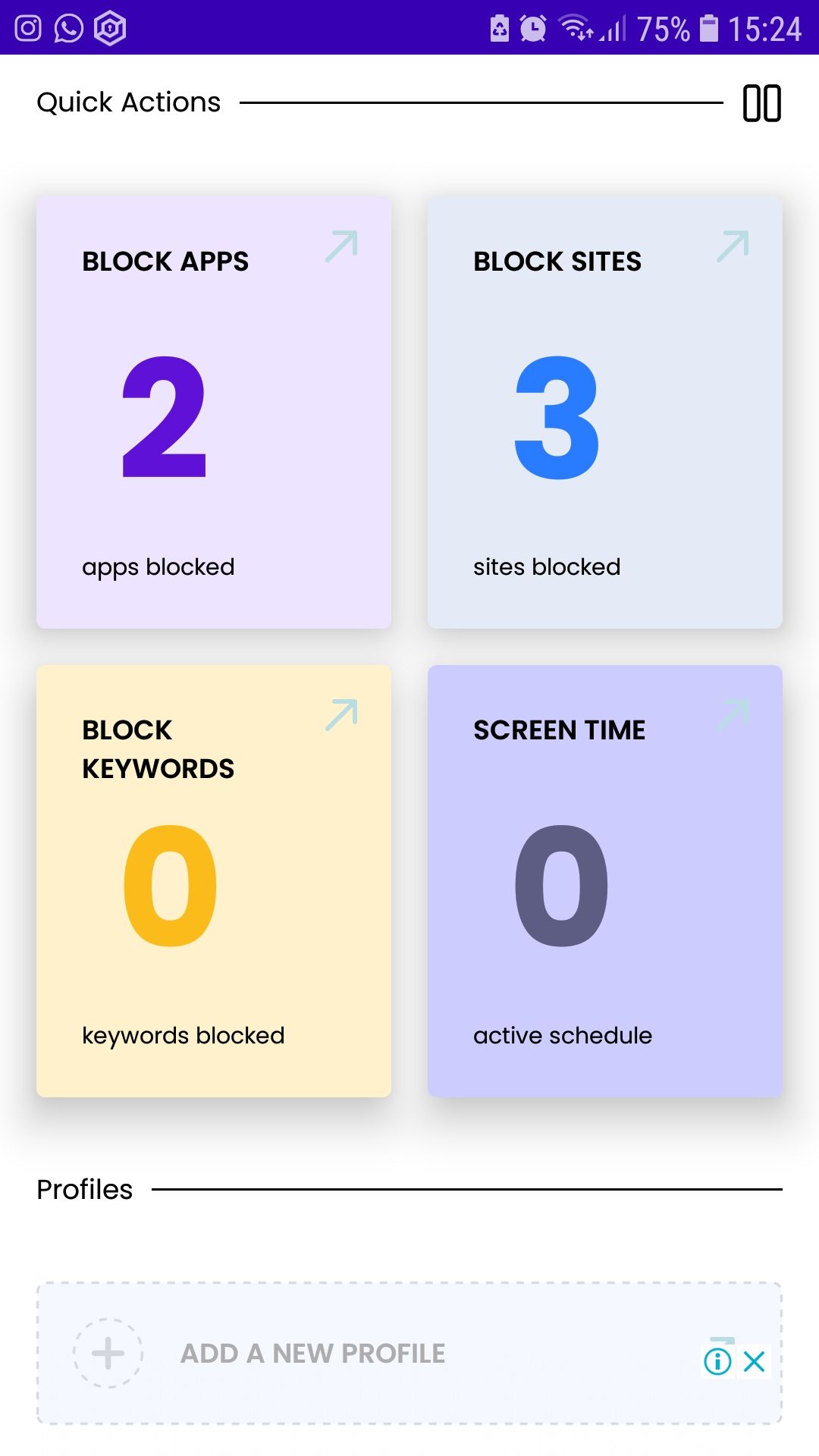819x1456 pixels.
Task: Select the SCREEN TIME heading
Action: [560, 730]
